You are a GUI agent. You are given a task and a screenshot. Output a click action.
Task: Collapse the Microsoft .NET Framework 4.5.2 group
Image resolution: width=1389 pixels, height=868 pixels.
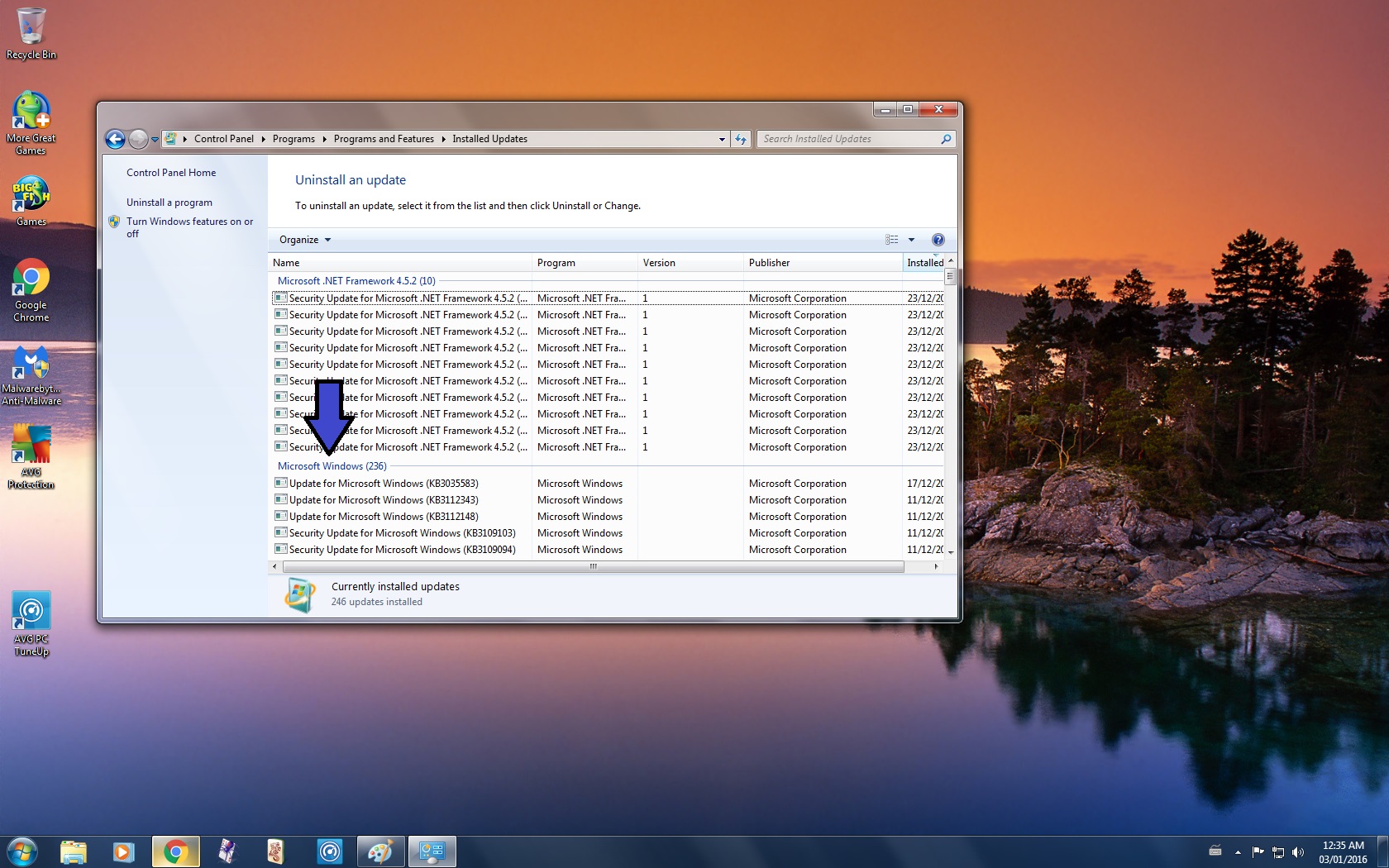tap(356, 281)
